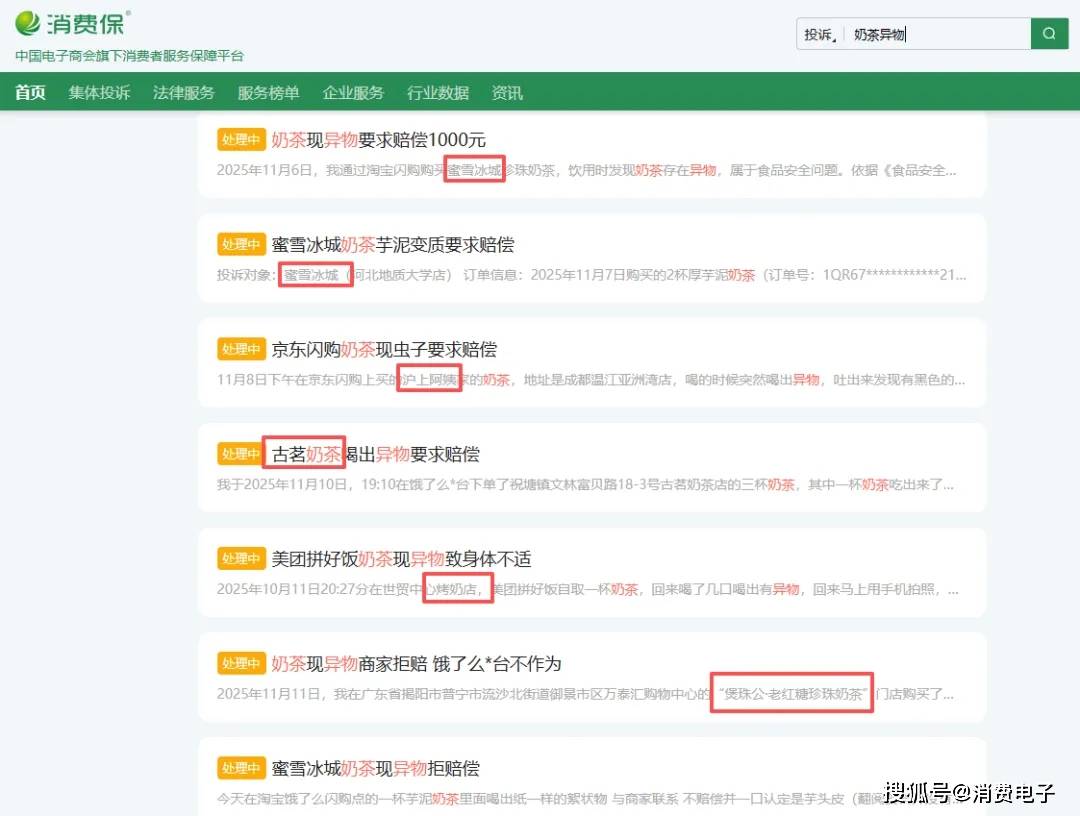Open the 企业服务 nav item
The image size is (1080, 816).
(353, 93)
